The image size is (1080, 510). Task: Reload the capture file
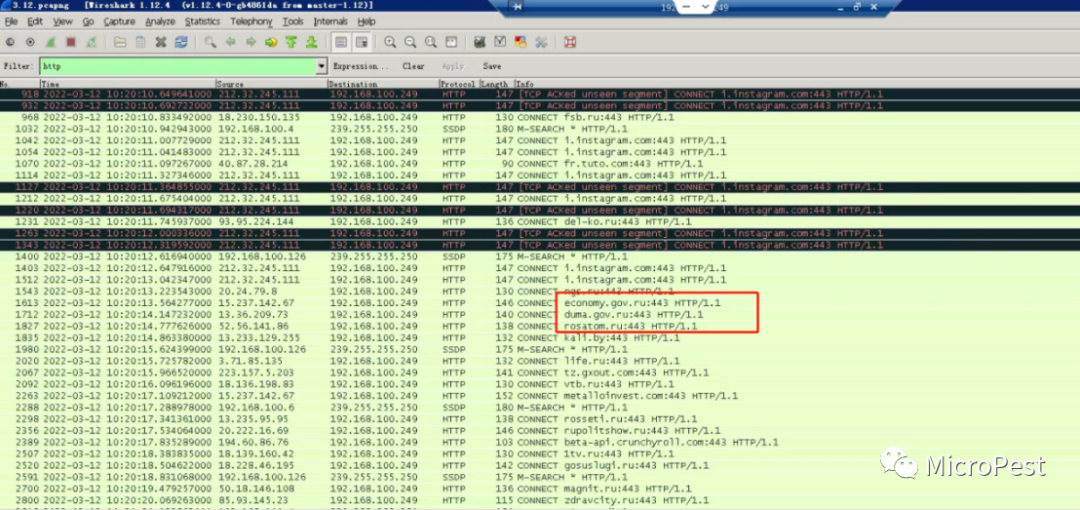pos(181,43)
